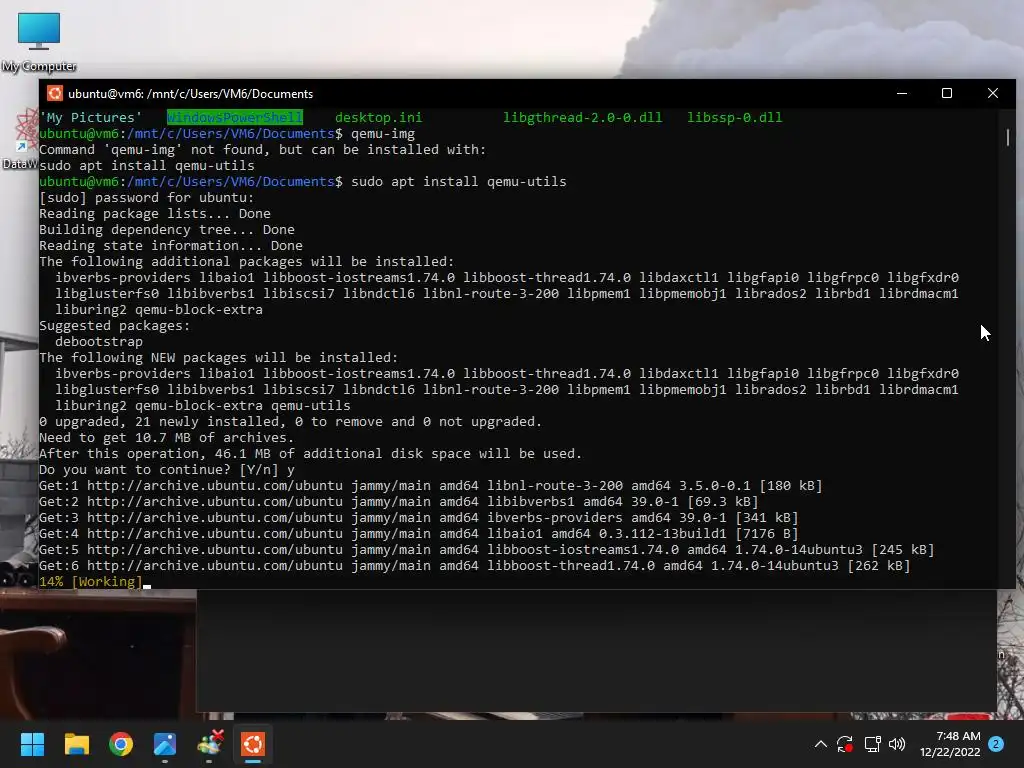This screenshot has height=768, width=1024.
Task: Launch File Explorer from taskbar
Action: 76,744
